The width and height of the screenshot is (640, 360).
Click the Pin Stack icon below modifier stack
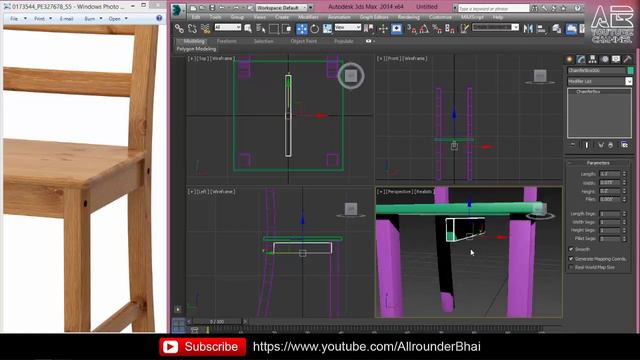point(573,145)
